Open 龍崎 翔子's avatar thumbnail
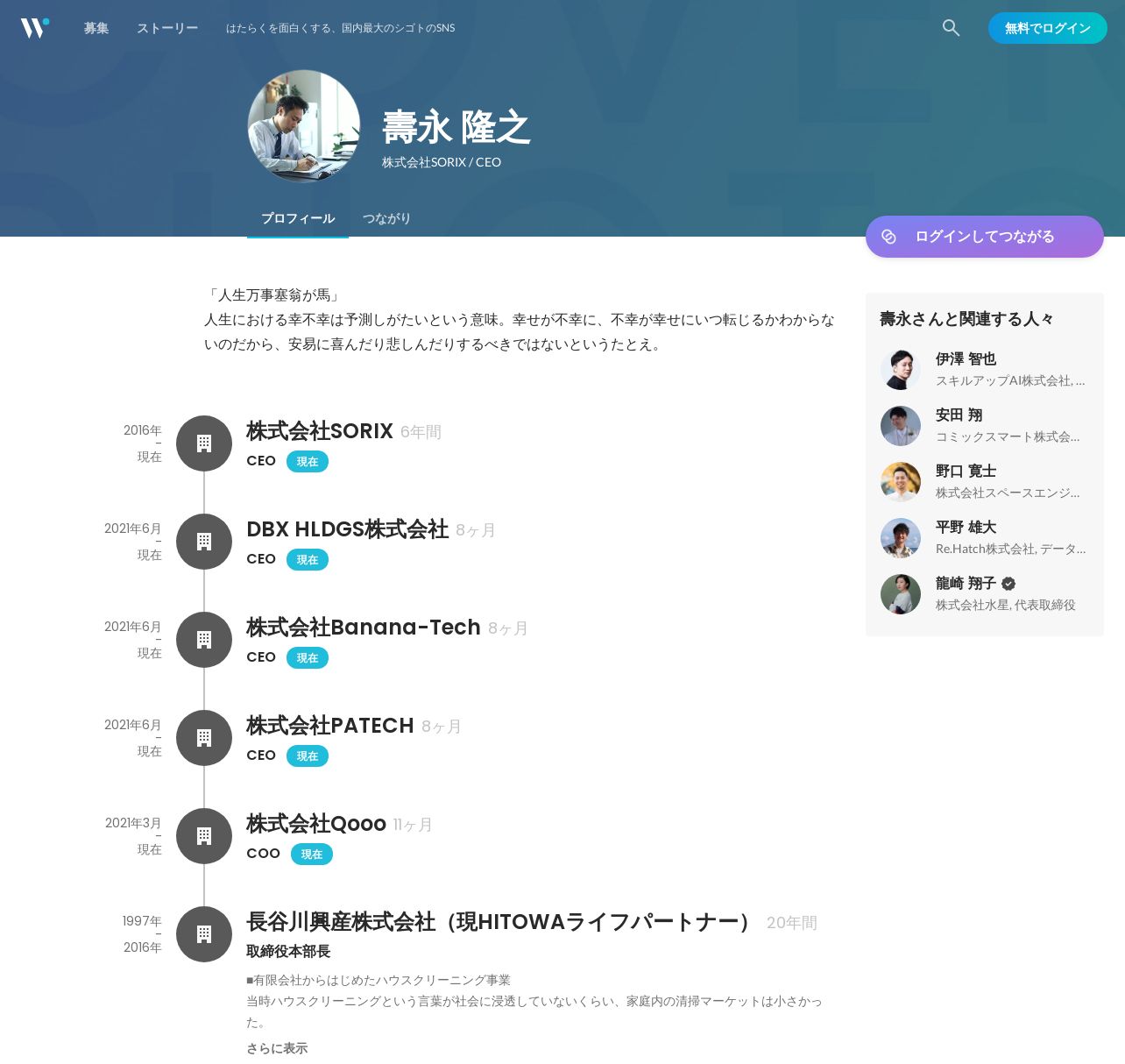 click(901, 594)
